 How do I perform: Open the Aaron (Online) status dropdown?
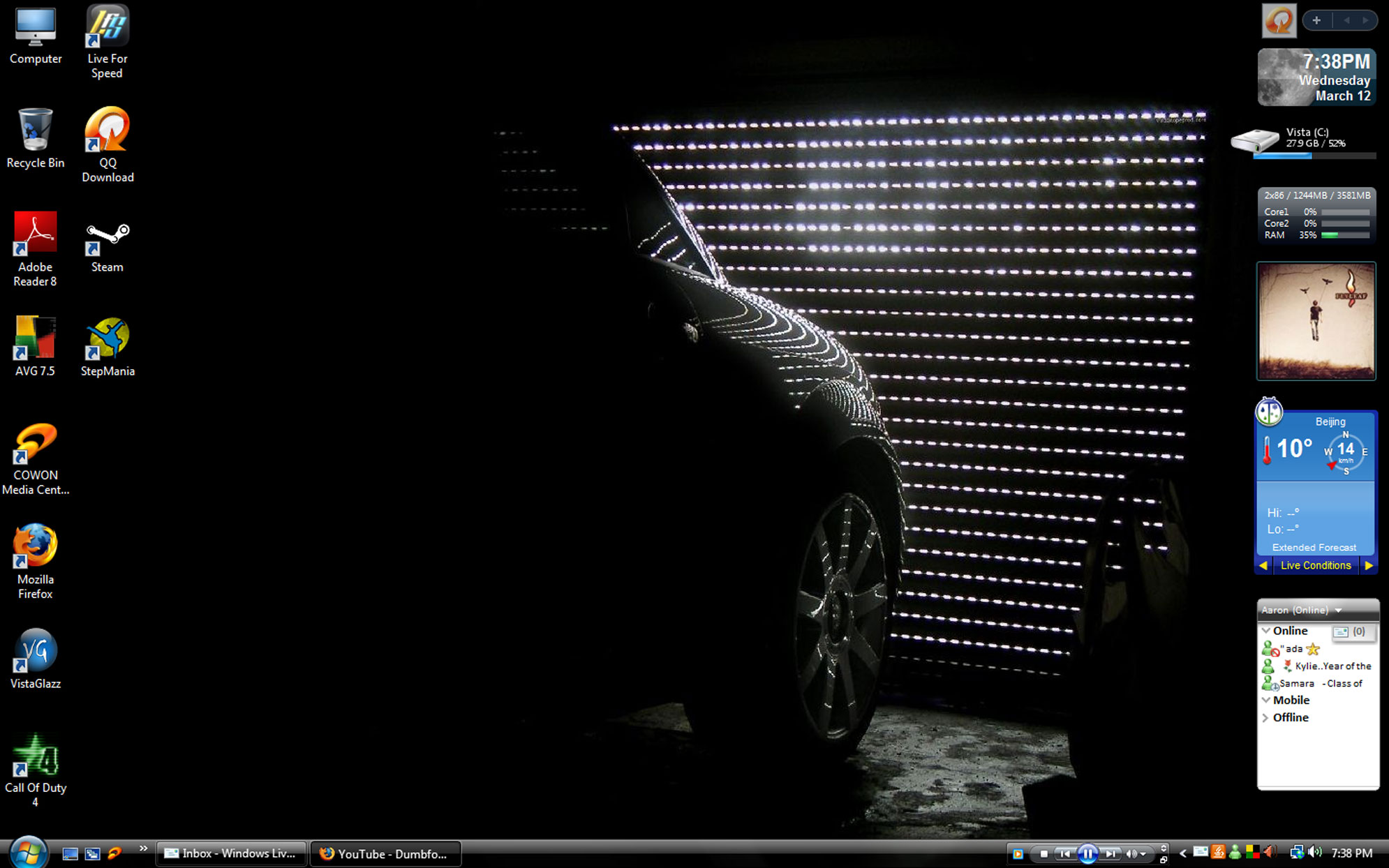(x=1338, y=611)
